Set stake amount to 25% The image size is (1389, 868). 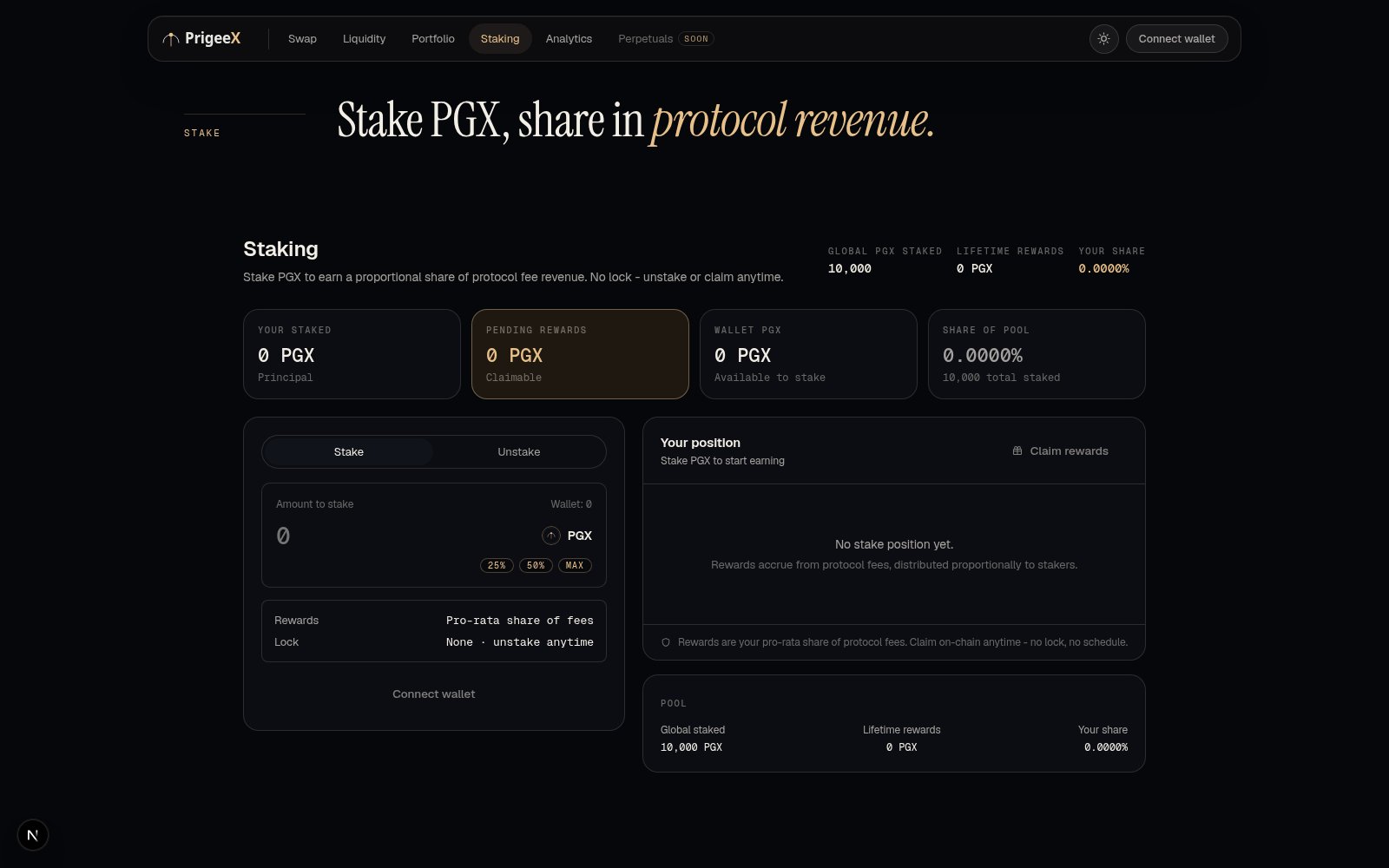click(x=497, y=565)
